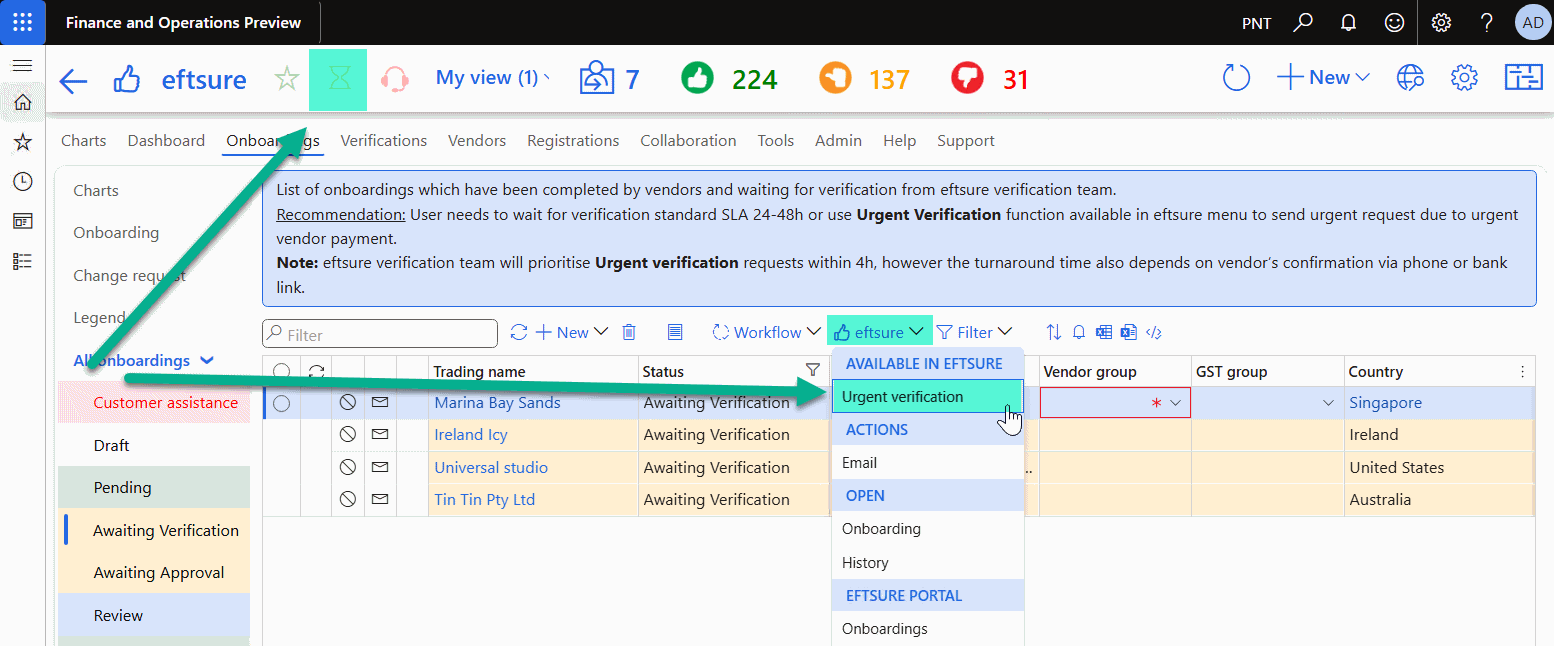This screenshot has width=1554, height=646.
Task: Click the envelope icon in Ireland Icy row
Action: tap(380, 435)
